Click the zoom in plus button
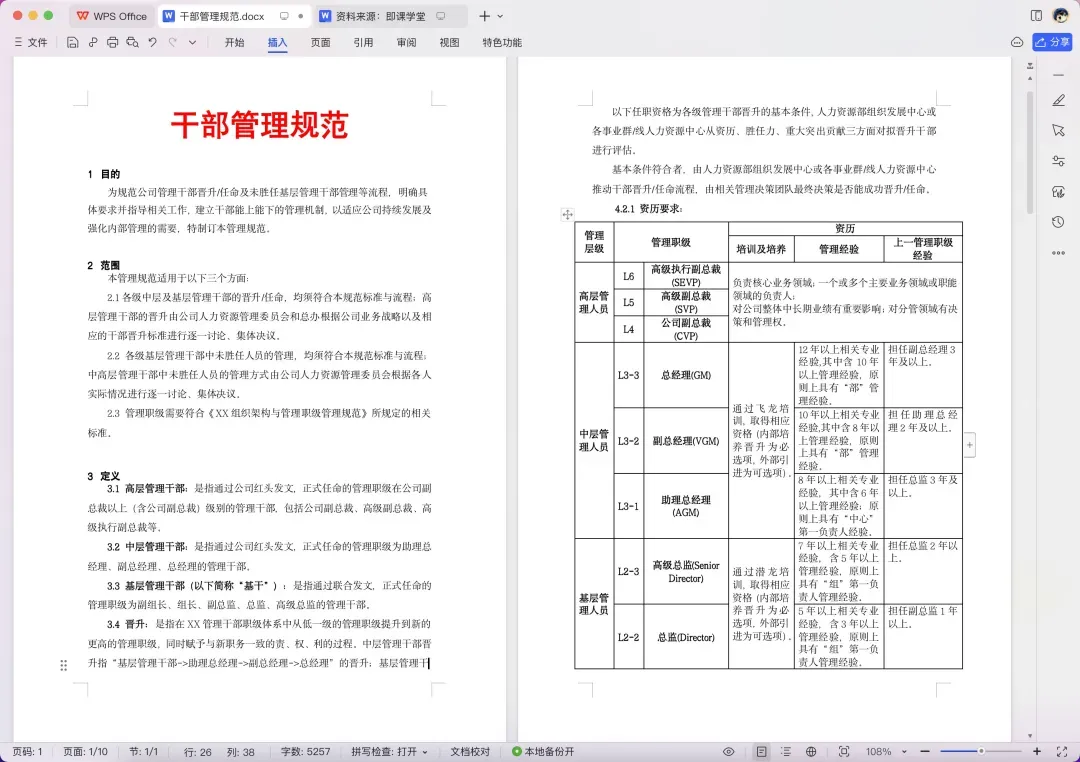1080x762 pixels. coord(1037,751)
